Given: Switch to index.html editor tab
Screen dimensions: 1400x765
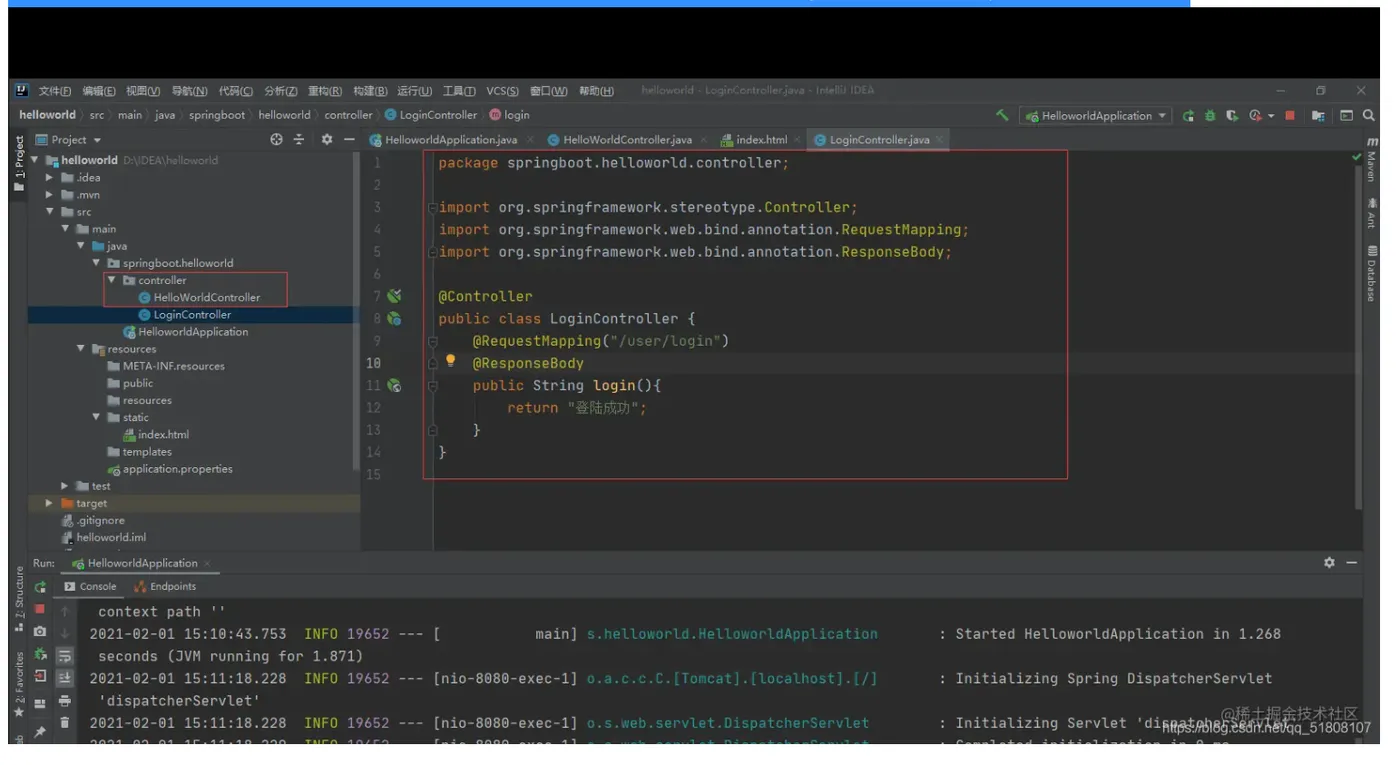Looking at the screenshot, I should 761,140.
